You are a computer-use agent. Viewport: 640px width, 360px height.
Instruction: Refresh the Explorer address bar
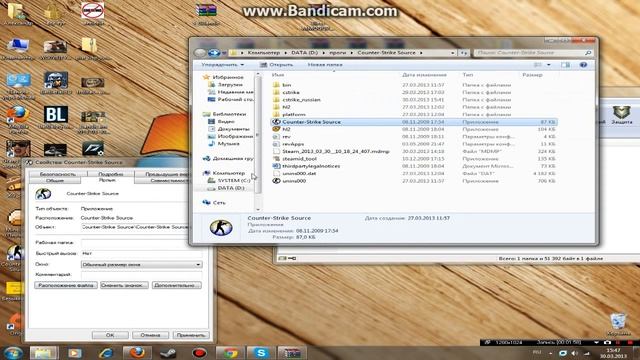tap(463, 53)
